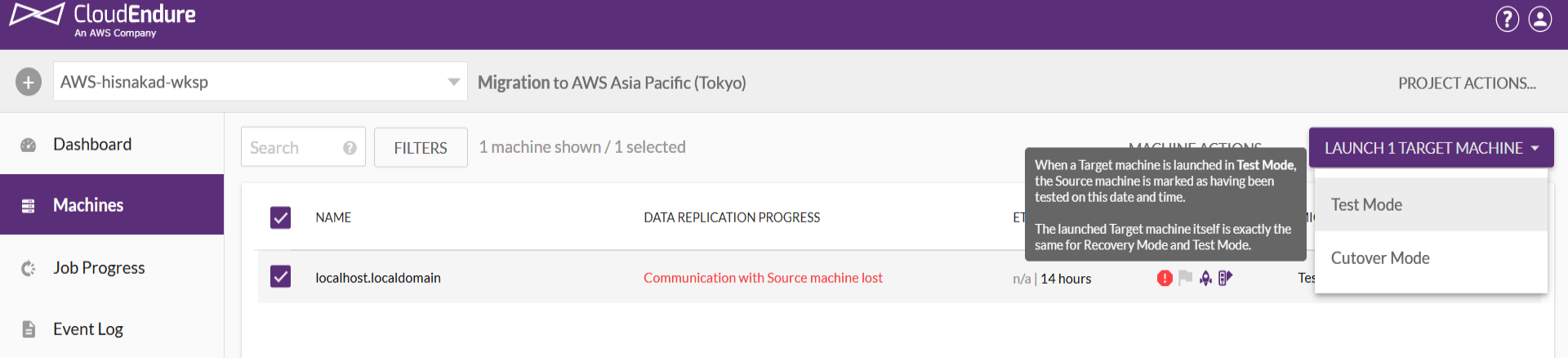Focus the machine Search field
1568x358 pixels.
click(294, 148)
